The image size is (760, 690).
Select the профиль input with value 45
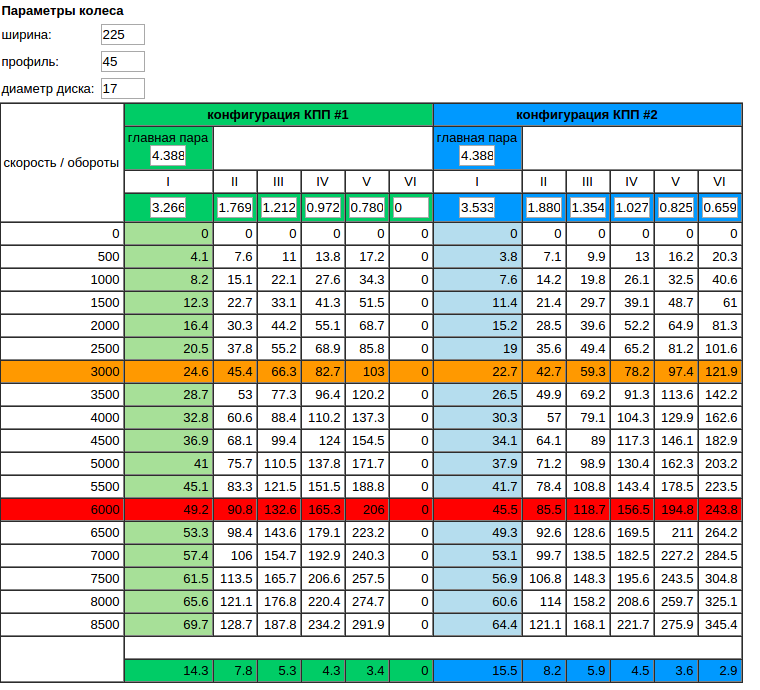point(123,62)
